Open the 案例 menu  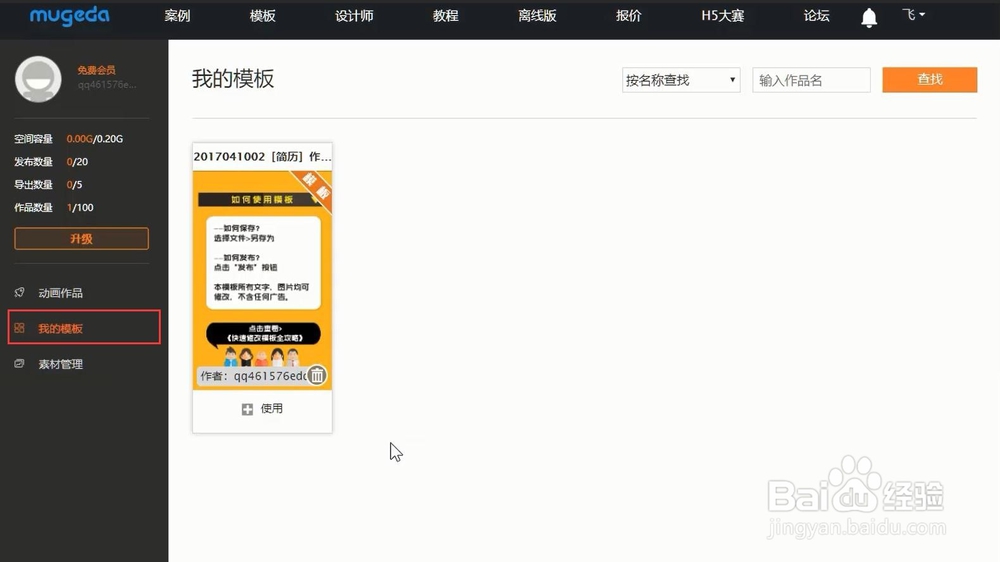(177, 16)
